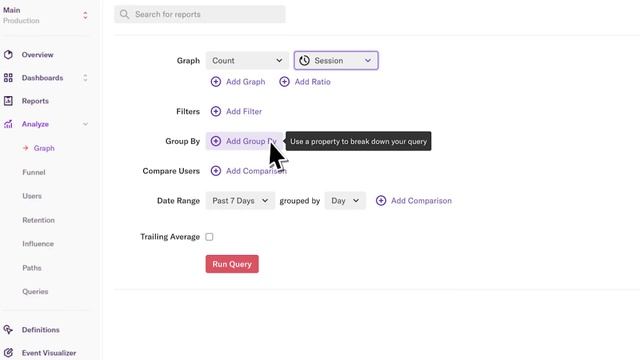The width and height of the screenshot is (640, 360).
Task: Enable the Trailing Average checkbox
Action: coord(209,237)
